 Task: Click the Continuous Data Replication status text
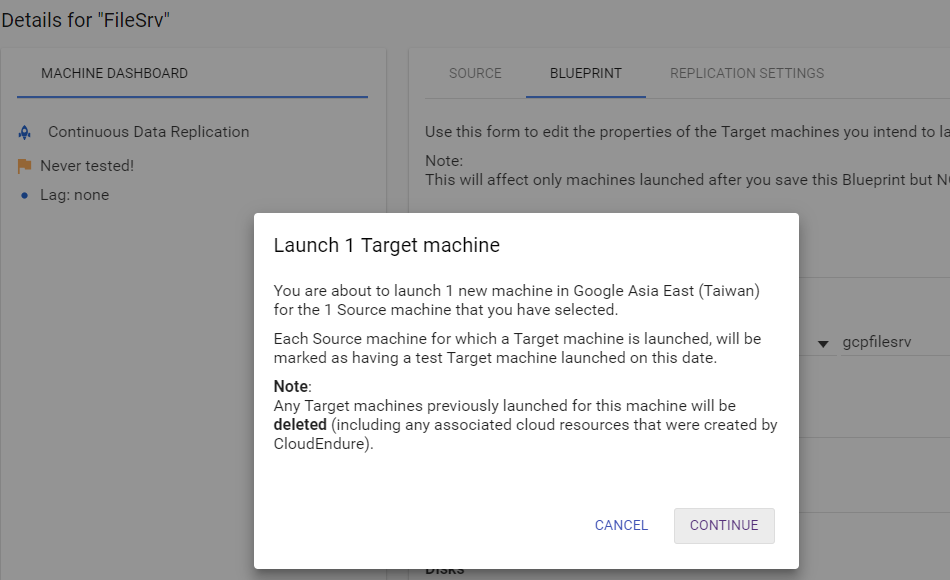tap(148, 132)
